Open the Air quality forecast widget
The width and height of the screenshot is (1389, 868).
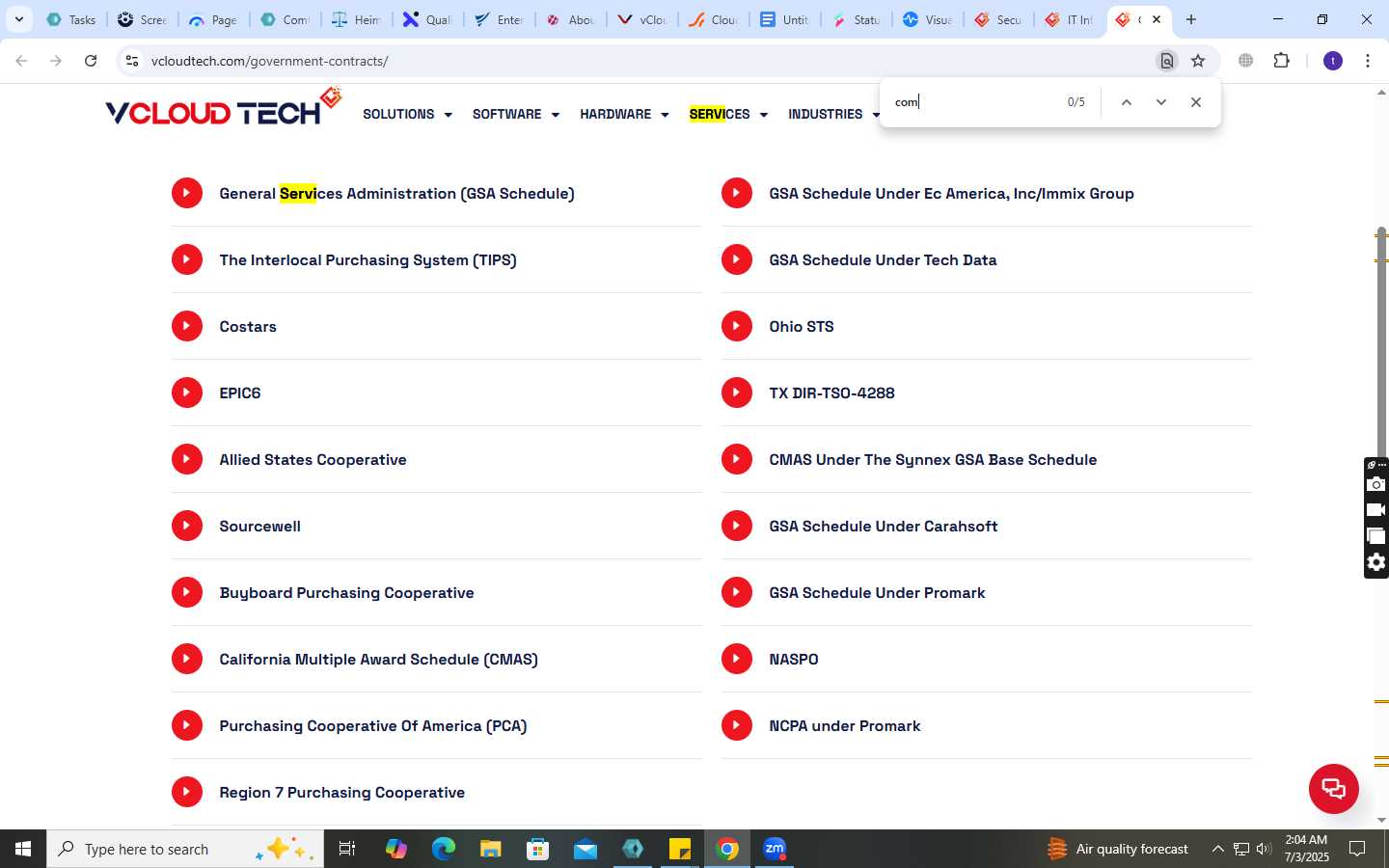tap(1117, 849)
